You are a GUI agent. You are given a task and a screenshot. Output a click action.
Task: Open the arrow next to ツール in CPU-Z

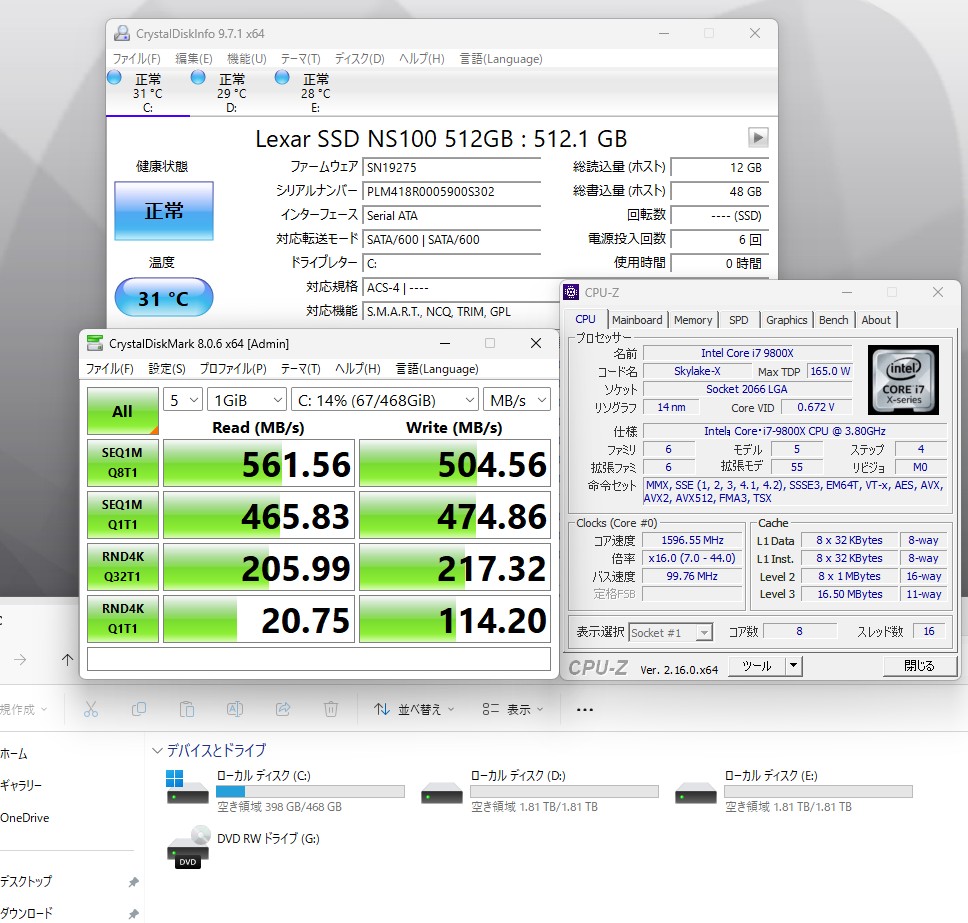point(793,666)
